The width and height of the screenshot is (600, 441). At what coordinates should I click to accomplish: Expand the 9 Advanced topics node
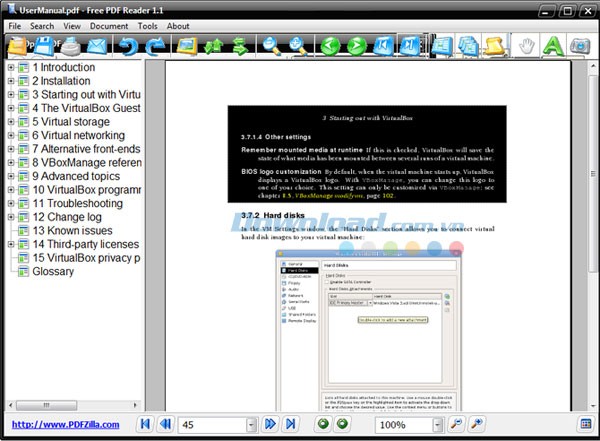coord(11,176)
